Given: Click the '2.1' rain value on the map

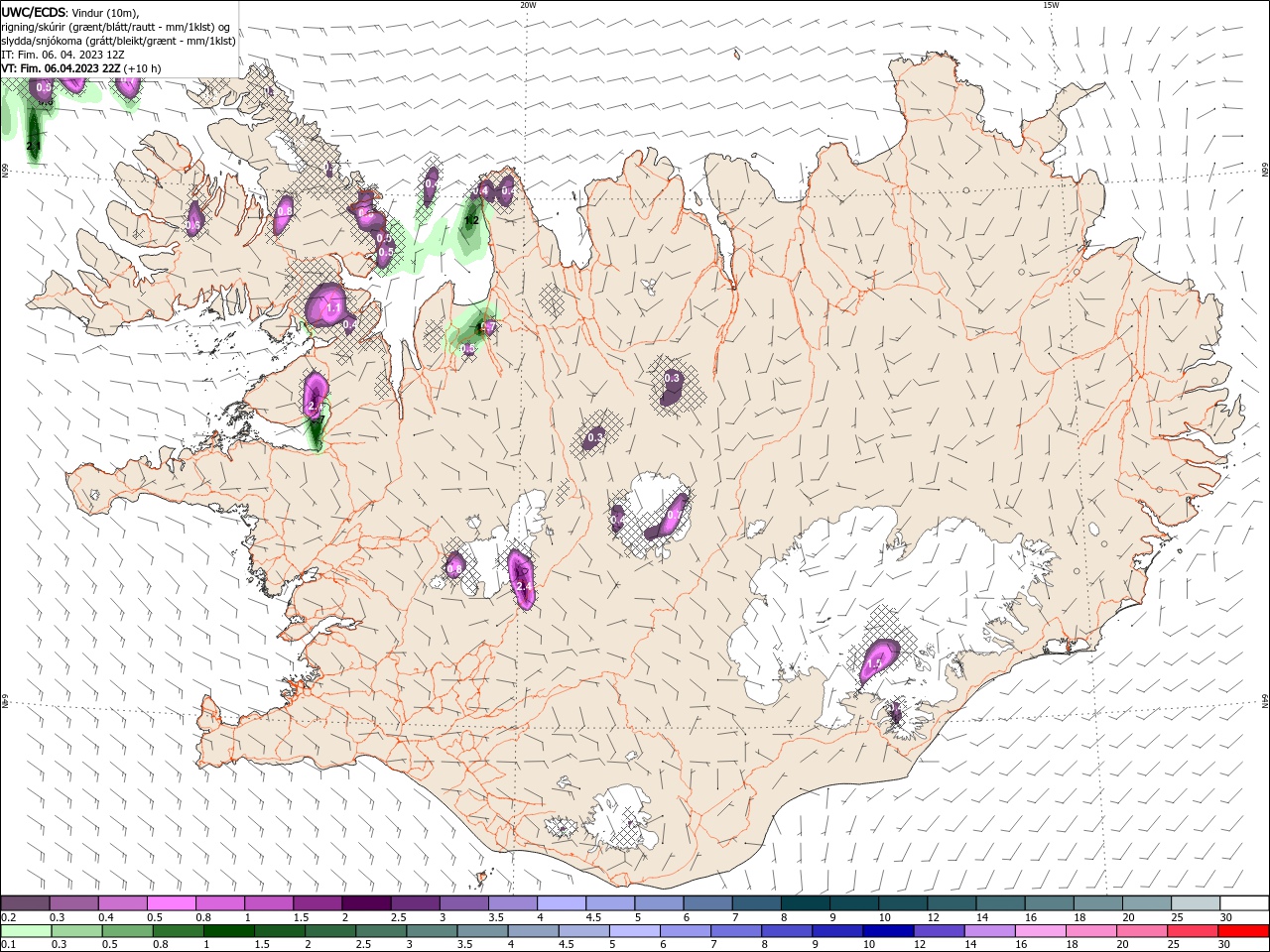Looking at the screenshot, I should (34, 147).
